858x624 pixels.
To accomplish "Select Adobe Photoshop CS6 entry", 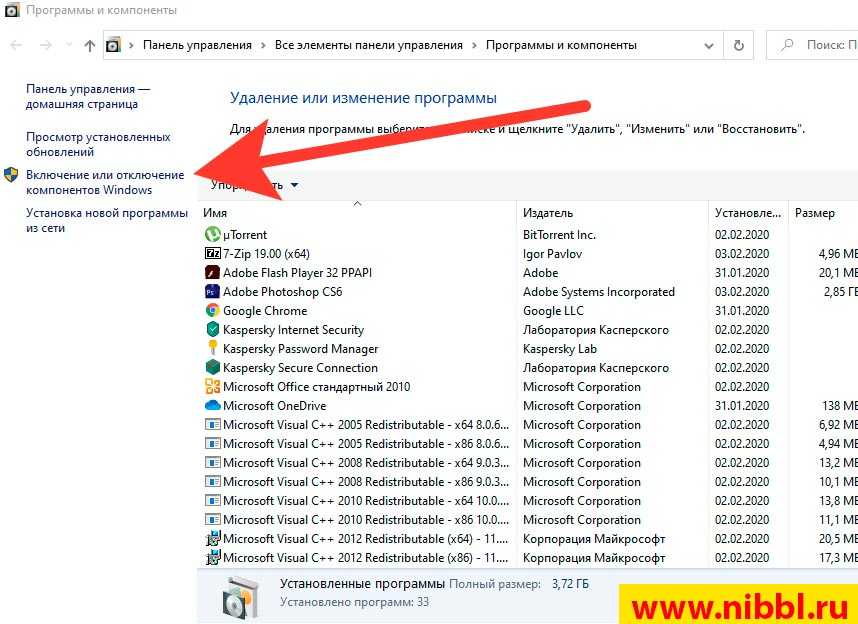I will [x=282, y=292].
